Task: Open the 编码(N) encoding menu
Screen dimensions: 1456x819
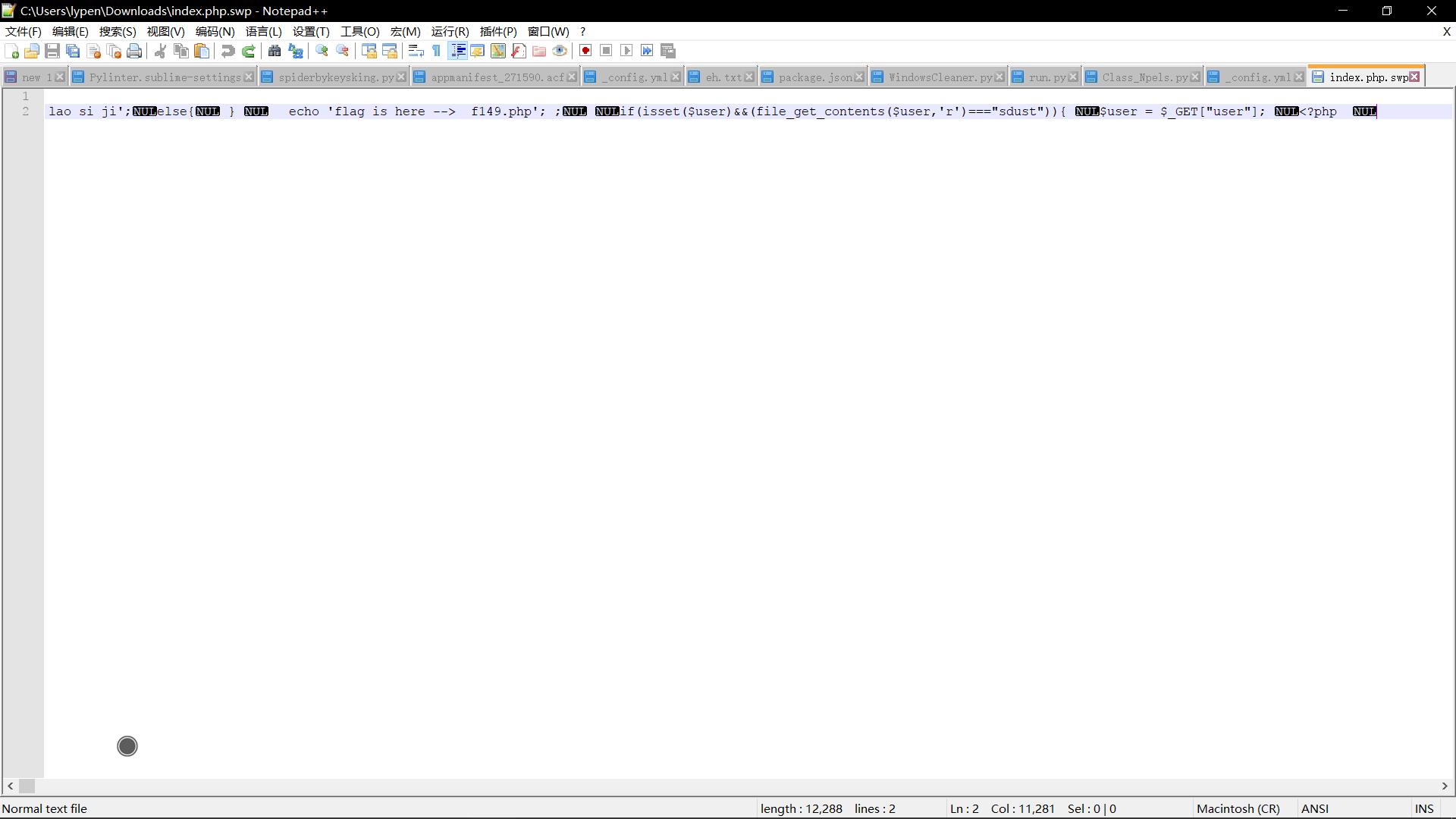Action: [215, 31]
